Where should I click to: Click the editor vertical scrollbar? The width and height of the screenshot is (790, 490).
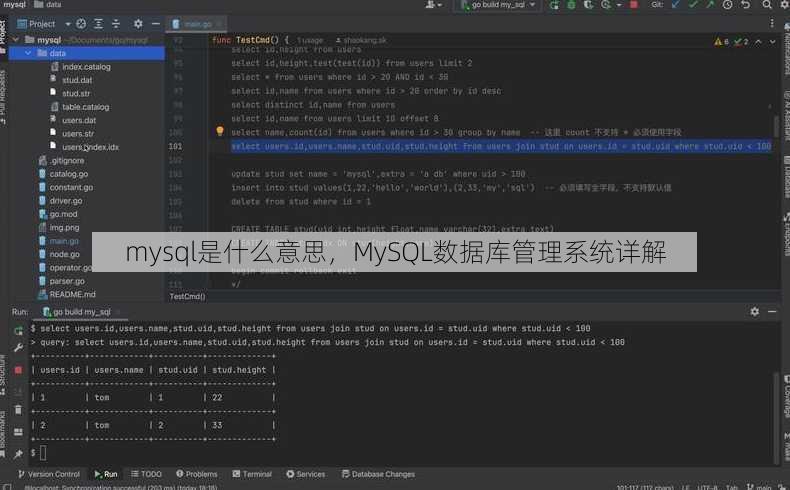coord(776,126)
